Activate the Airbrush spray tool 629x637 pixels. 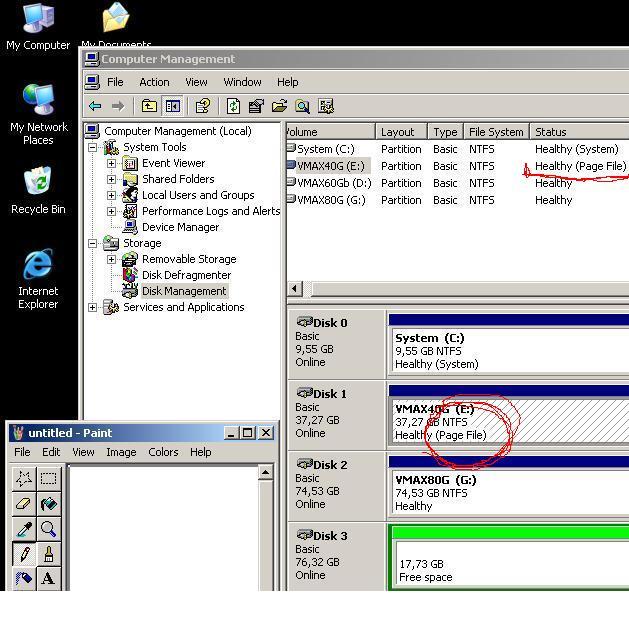pyautogui.click(x=25, y=578)
